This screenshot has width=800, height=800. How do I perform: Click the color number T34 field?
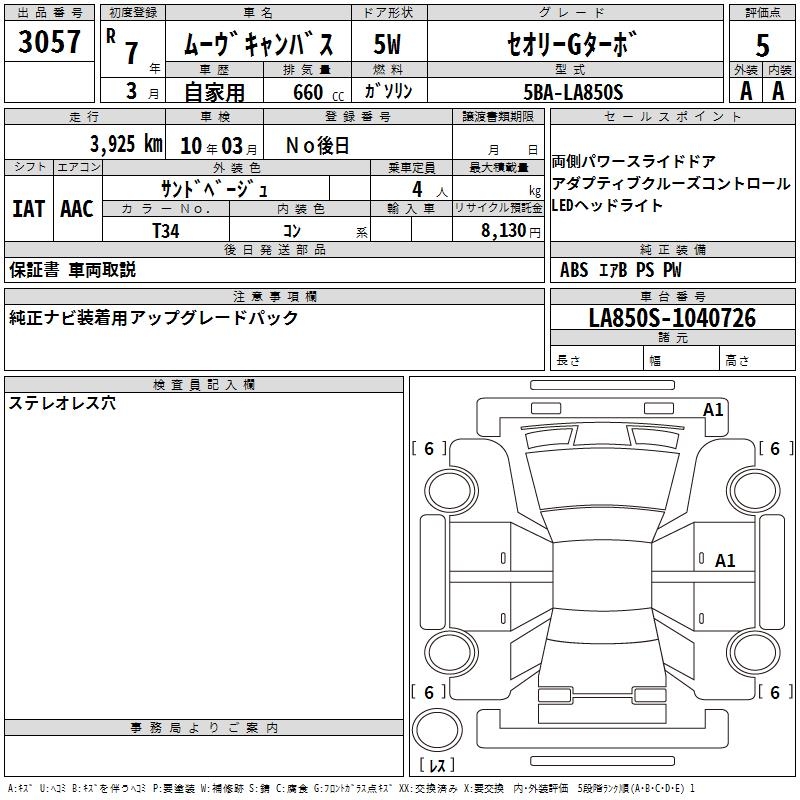pos(166,230)
